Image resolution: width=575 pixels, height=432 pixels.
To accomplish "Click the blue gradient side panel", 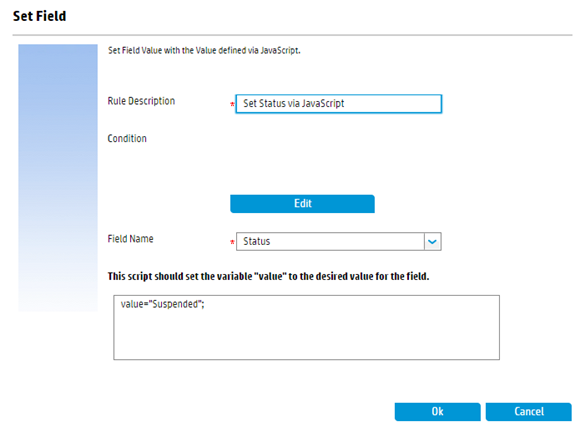I will (x=58, y=178).
